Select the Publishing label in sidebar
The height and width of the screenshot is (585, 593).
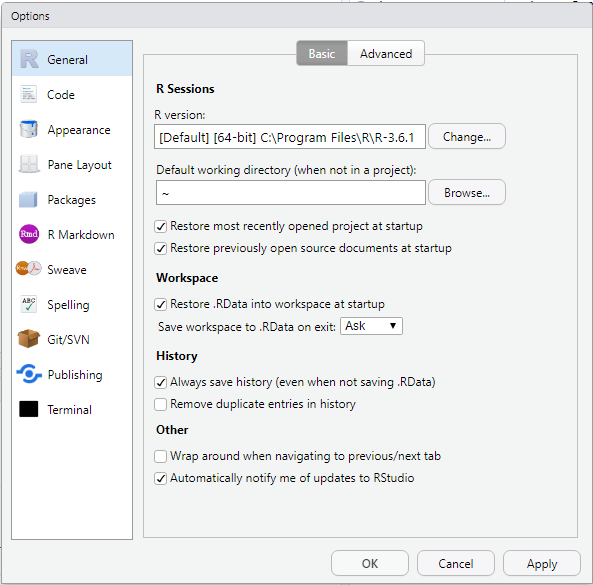[x=75, y=375]
